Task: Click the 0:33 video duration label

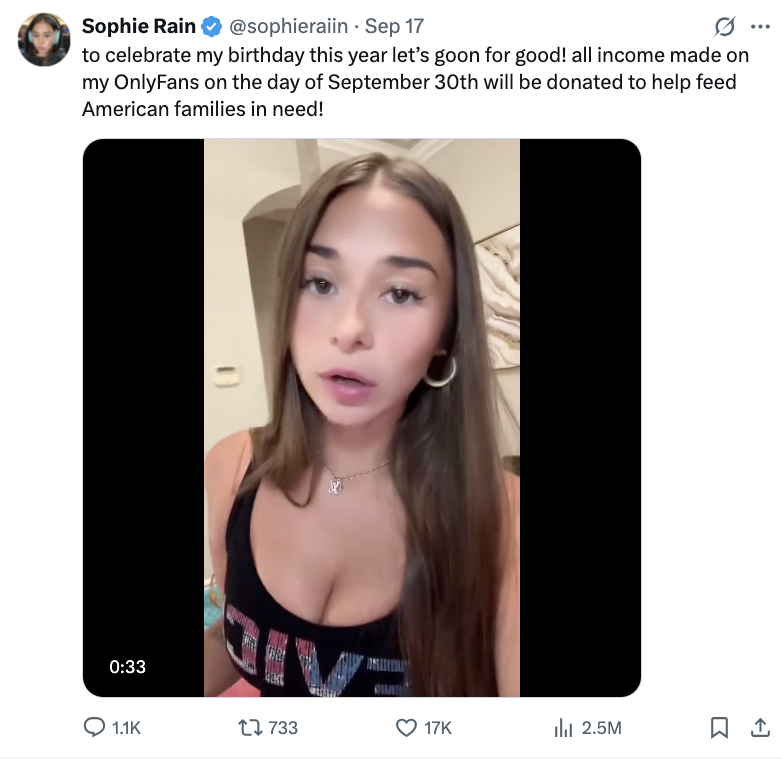Action: (128, 666)
